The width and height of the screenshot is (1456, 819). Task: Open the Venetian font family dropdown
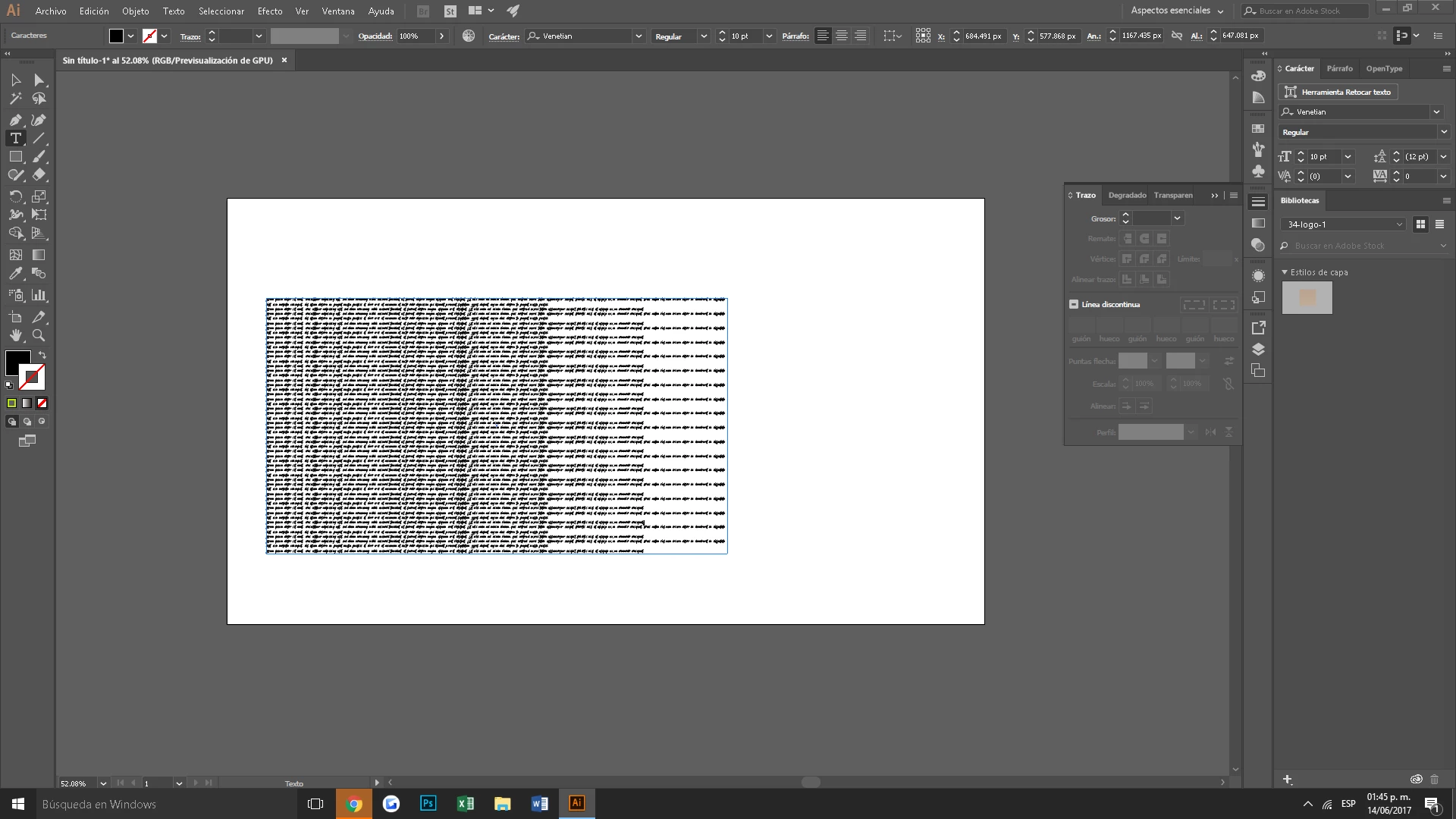1436,112
